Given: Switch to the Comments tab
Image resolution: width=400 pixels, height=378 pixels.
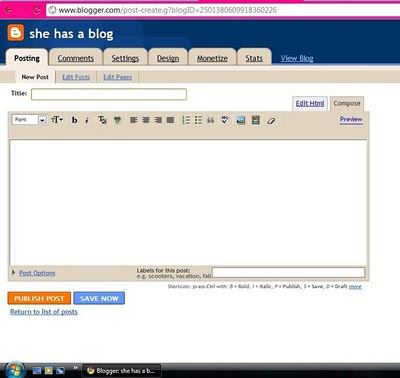Looking at the screenshot, I should click(x=76, y=58).
